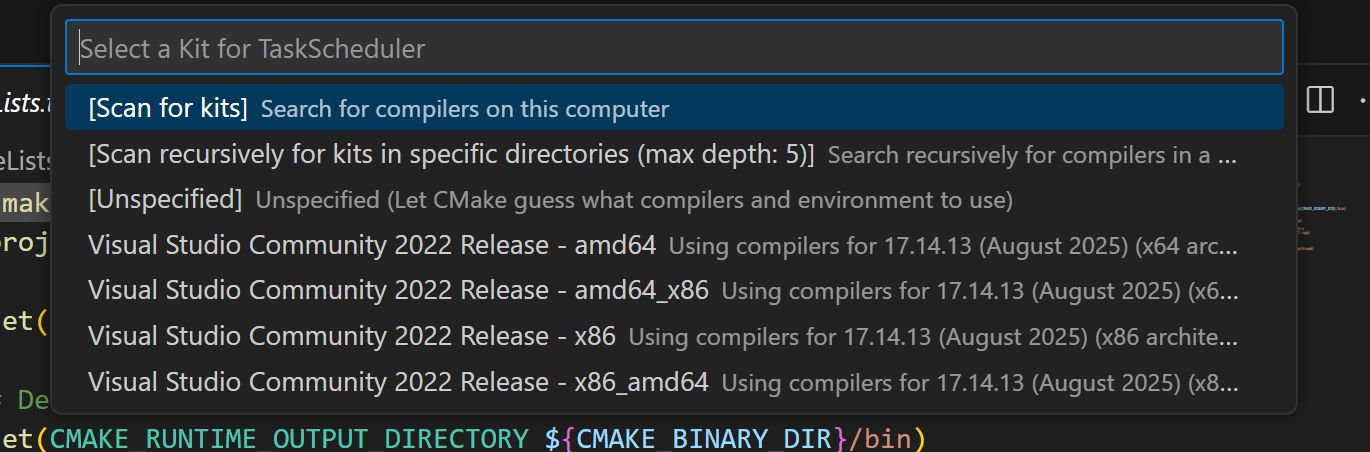This screenshot has height=452, width=1370.
Task: Switch to the partially visible Lists.txt tab
Action: [x=25, y=103]
